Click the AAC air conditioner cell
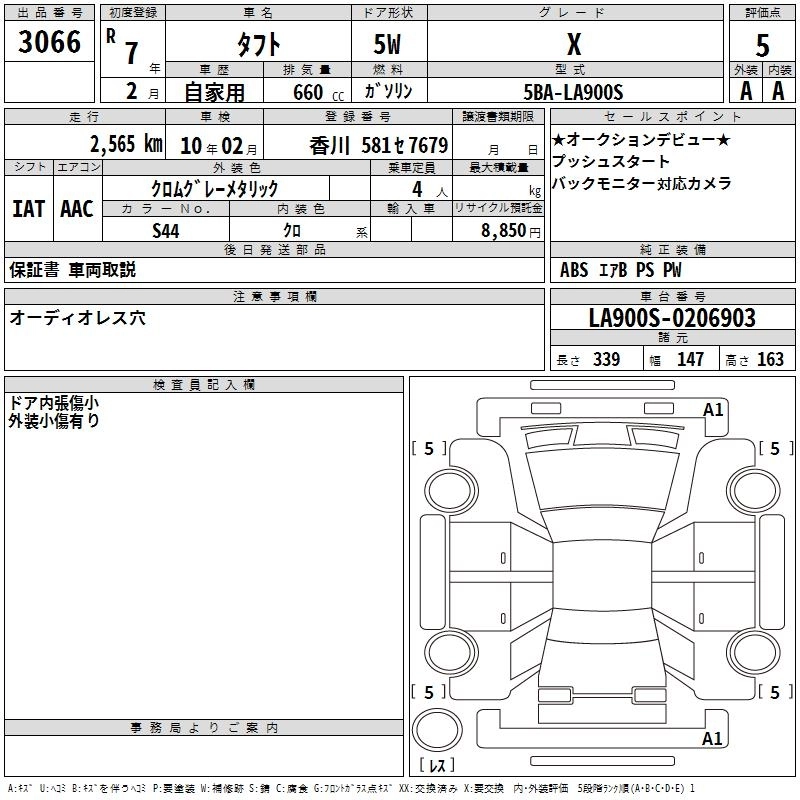 pos(76,209)
